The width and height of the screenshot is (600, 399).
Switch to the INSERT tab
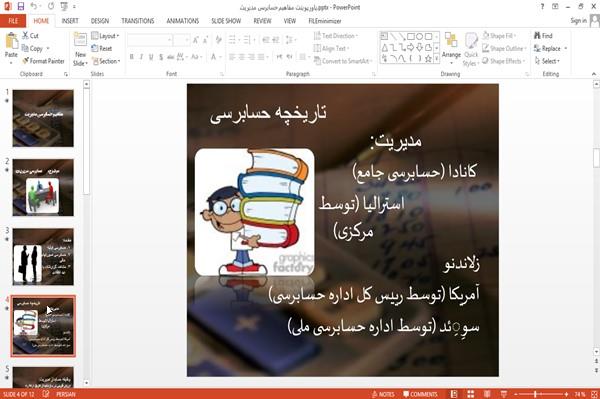(x=70, y=21)
